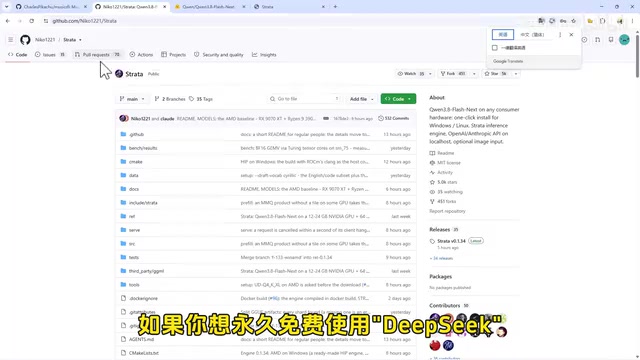
Task: Click the browser address bar URL
Action: (84, 21)
